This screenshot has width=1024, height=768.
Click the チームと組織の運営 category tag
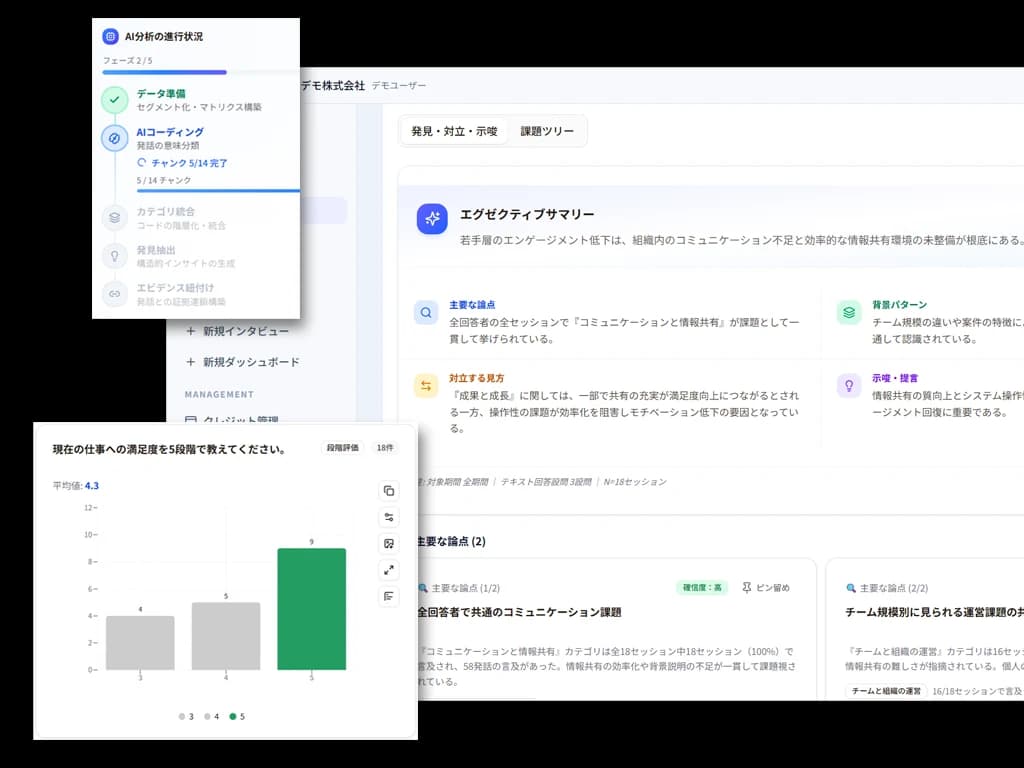[886, 691]
